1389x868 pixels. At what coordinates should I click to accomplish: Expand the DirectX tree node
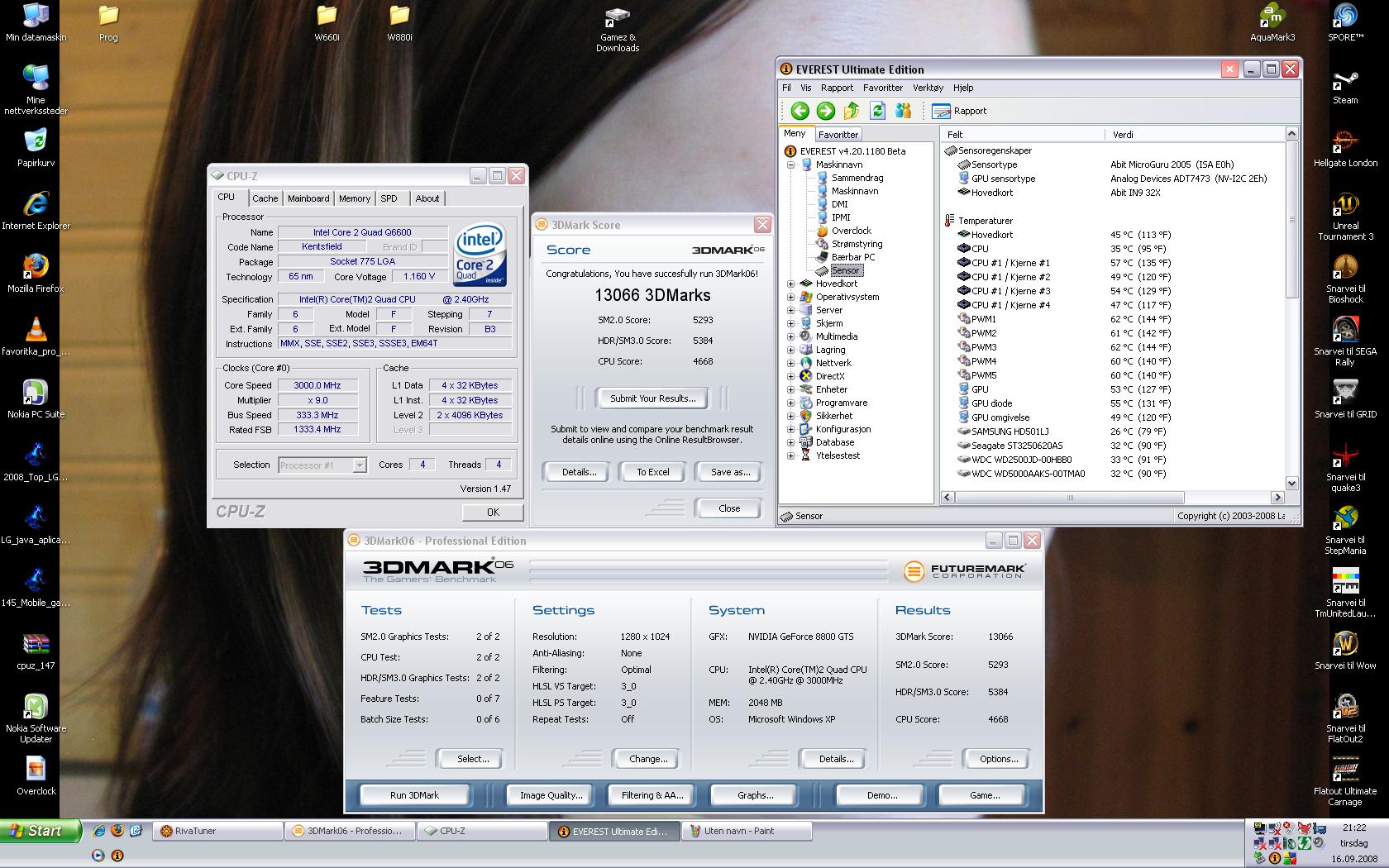(790, 376)
